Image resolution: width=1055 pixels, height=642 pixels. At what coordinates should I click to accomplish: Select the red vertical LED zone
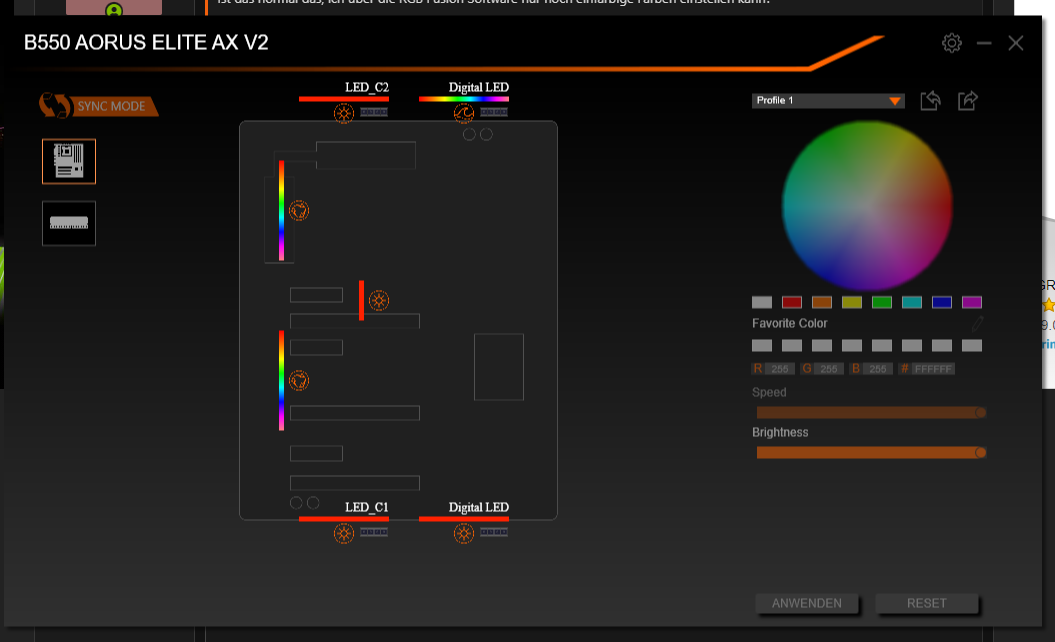point(361,300)
